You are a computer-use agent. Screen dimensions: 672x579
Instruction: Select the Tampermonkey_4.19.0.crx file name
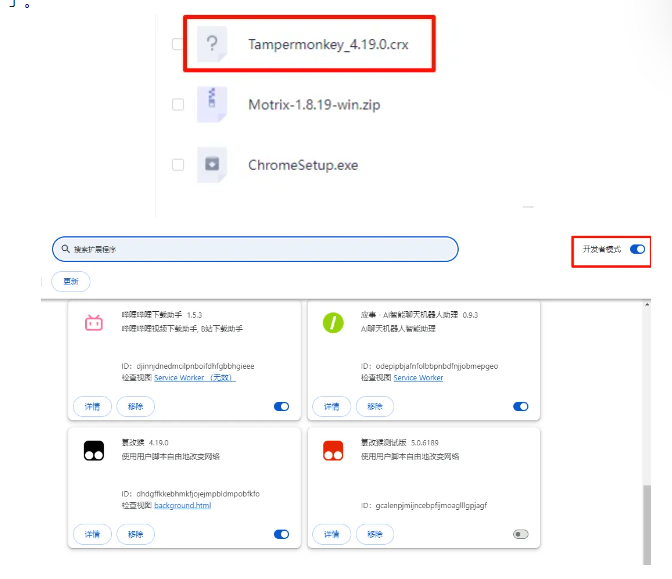[328, 45]
